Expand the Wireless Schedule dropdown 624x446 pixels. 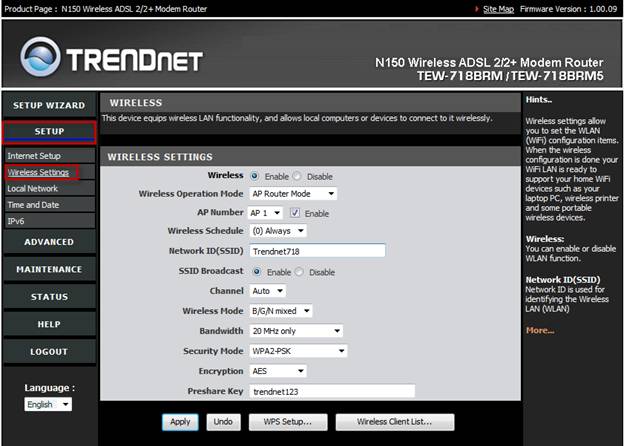(x=278, y=231)
